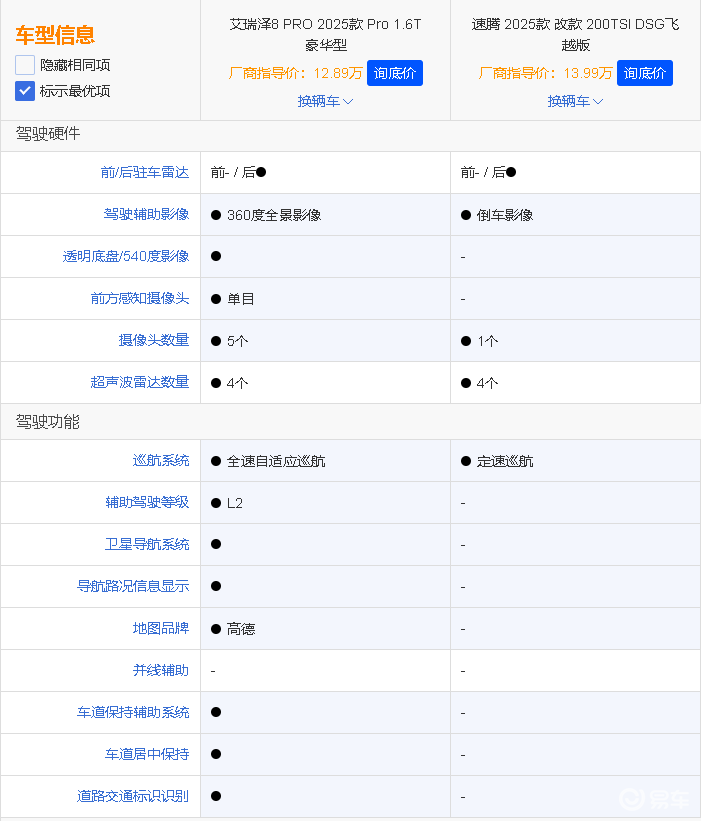Click the 车型信息 heading
Viewport: 701px width, 821px height.
[55, 35]
